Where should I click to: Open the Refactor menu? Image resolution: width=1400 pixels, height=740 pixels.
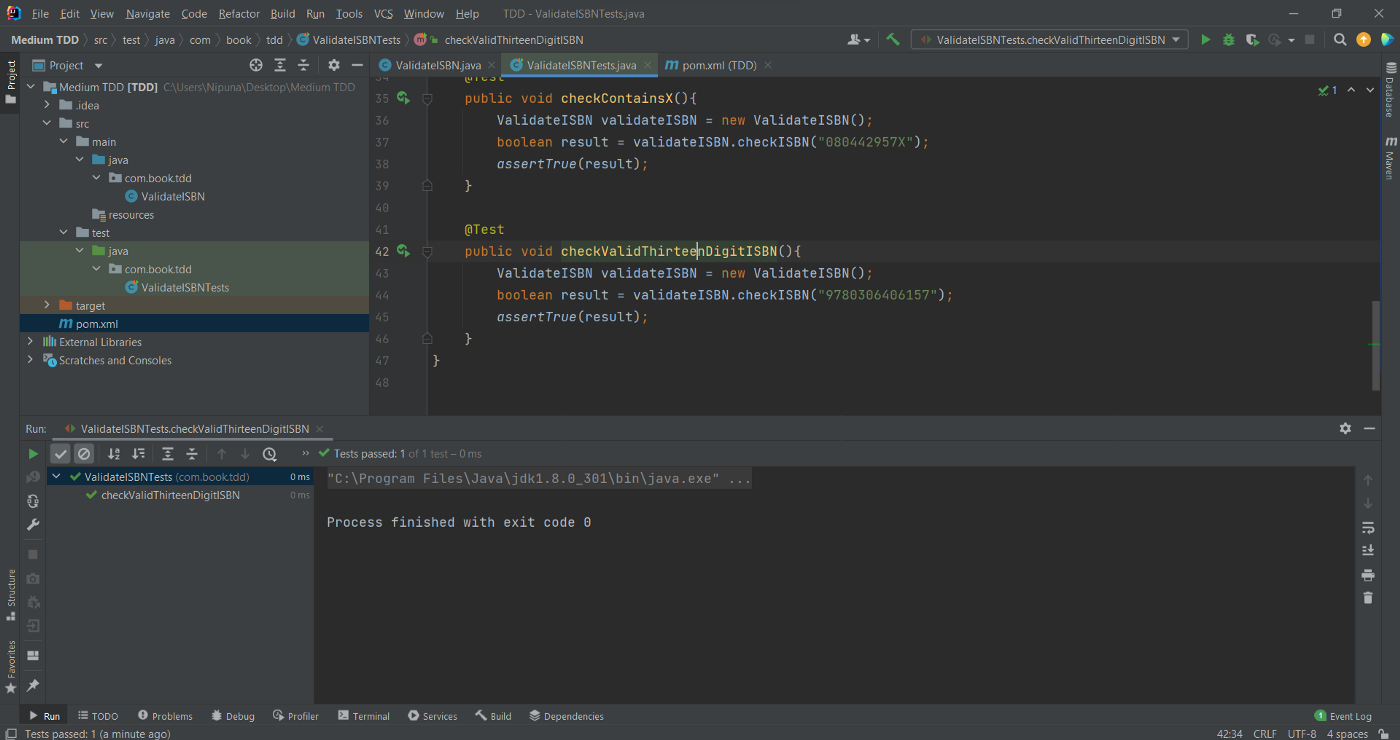[x=238, y=14]
